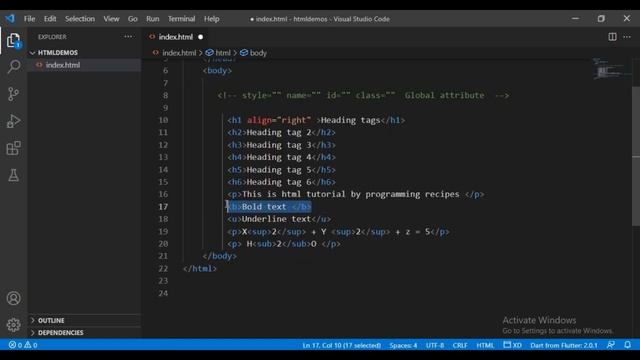The width and height of the screenshot is (640, 360).
Task: Click the feedback icon in status bar
Action: coord(611,345)
